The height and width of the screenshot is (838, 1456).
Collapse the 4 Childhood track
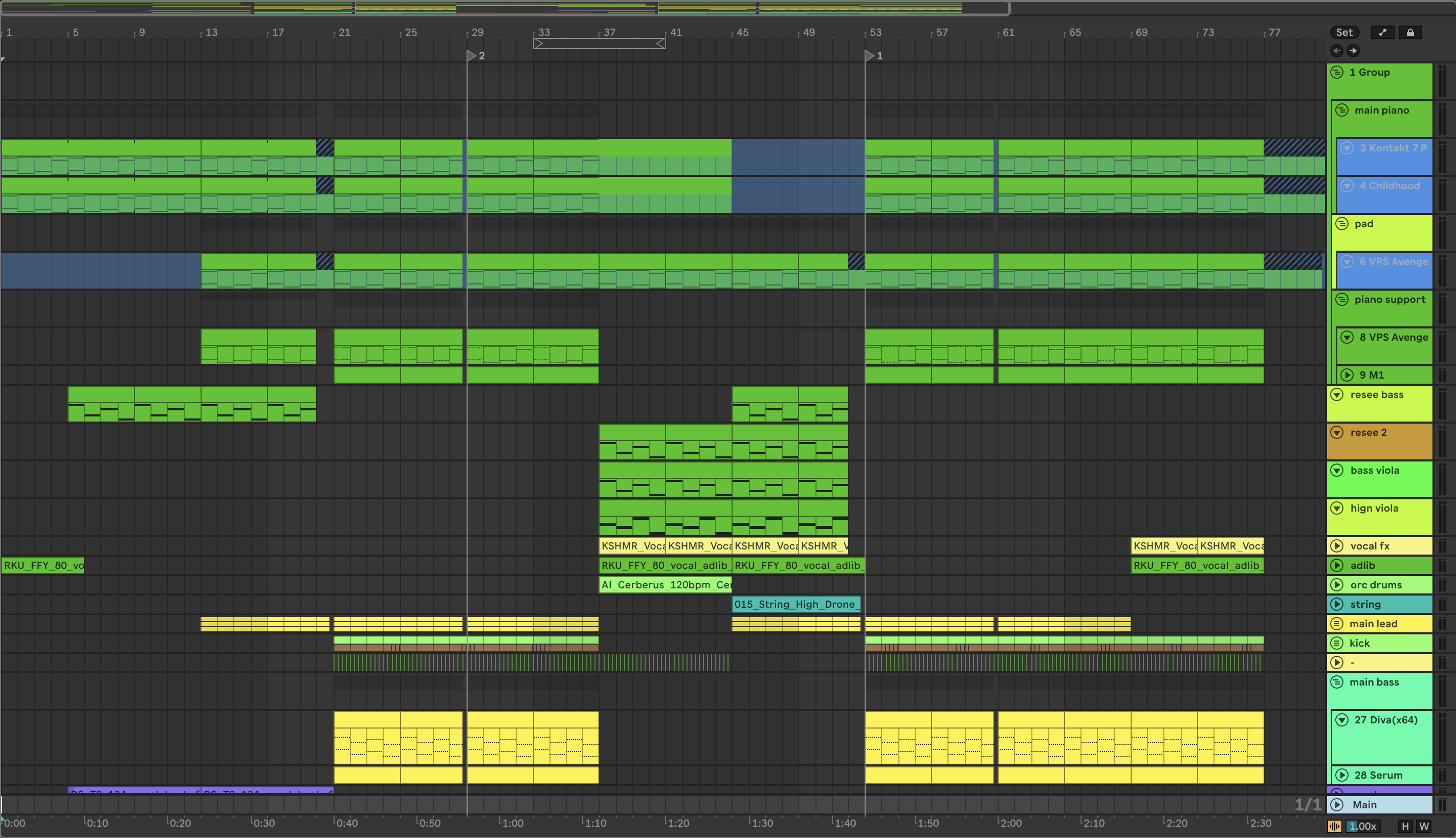click(x=1347, y=186)
